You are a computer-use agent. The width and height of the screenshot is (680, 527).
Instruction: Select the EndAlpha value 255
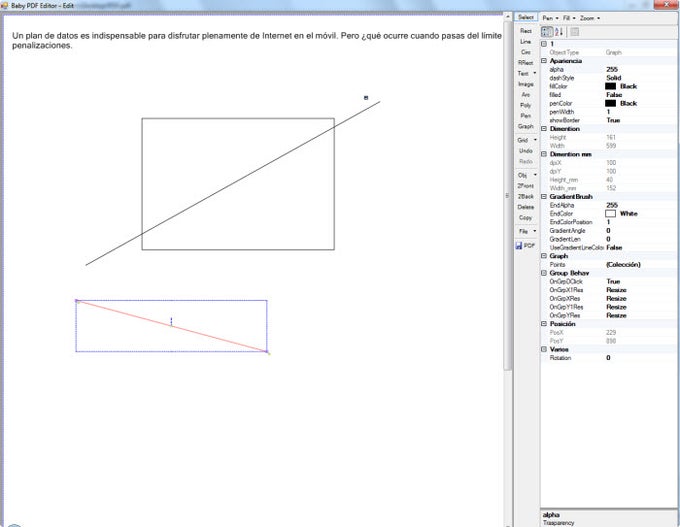coord(612,205)
